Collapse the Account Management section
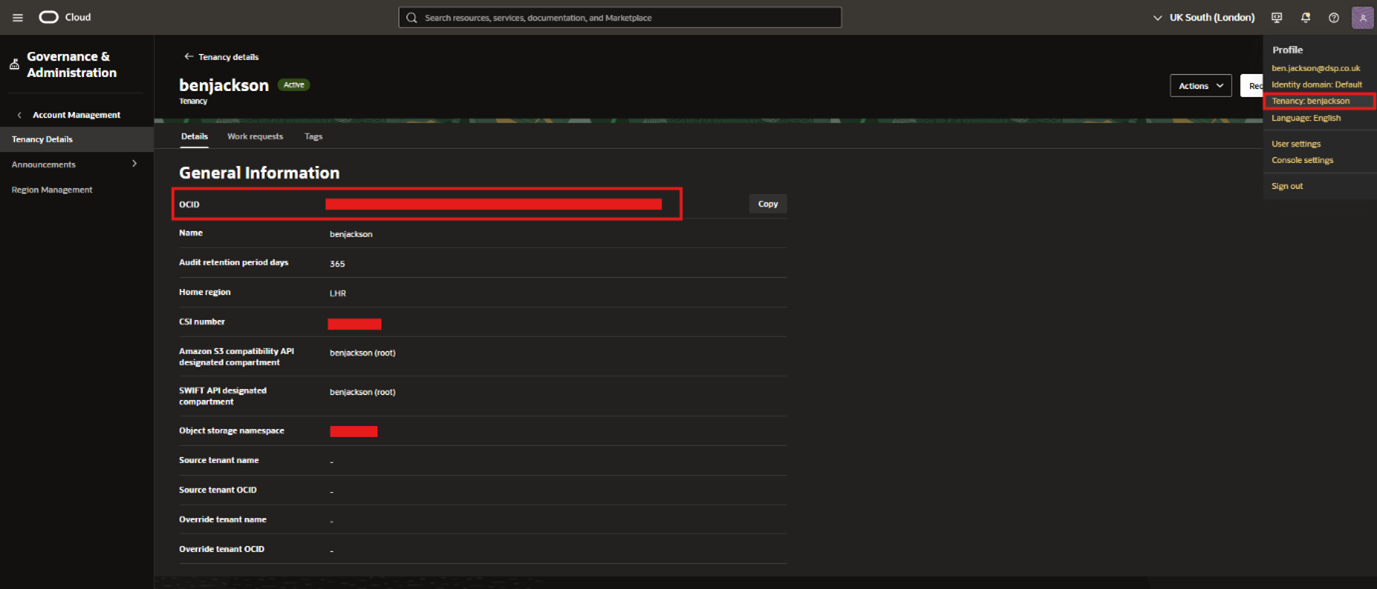The width and height of the screenshot is (1377, 589). tap(19, 115)
